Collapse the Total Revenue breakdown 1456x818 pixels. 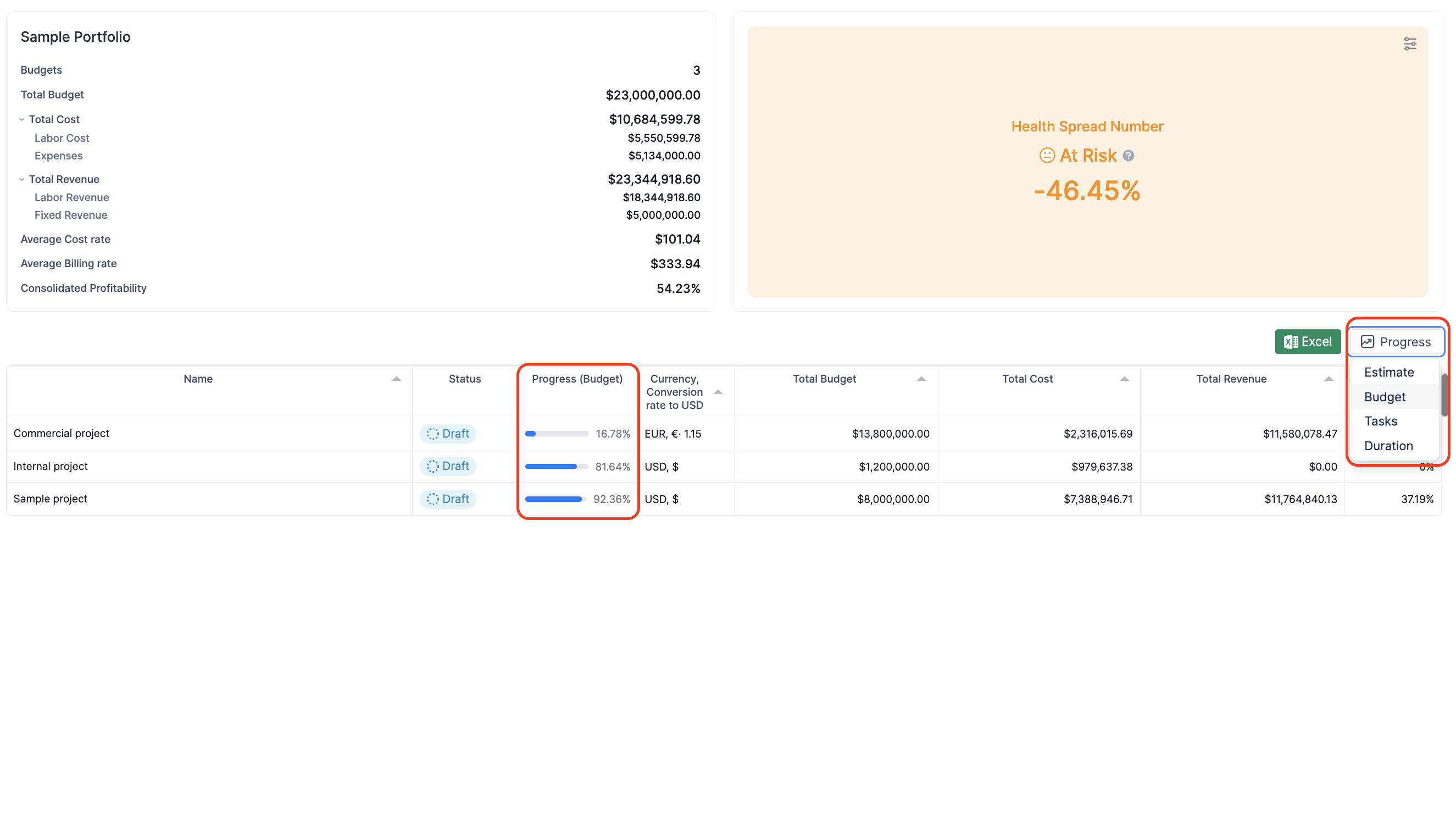tap(21, 179)
